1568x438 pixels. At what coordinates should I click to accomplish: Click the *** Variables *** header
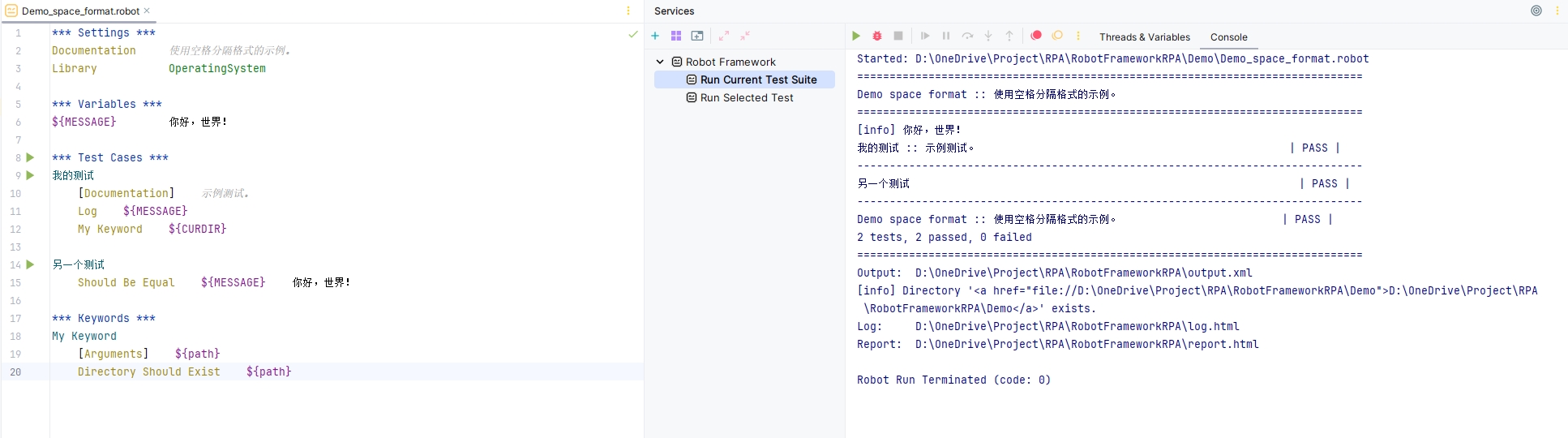pyautogui.click(x=107, y=104)
